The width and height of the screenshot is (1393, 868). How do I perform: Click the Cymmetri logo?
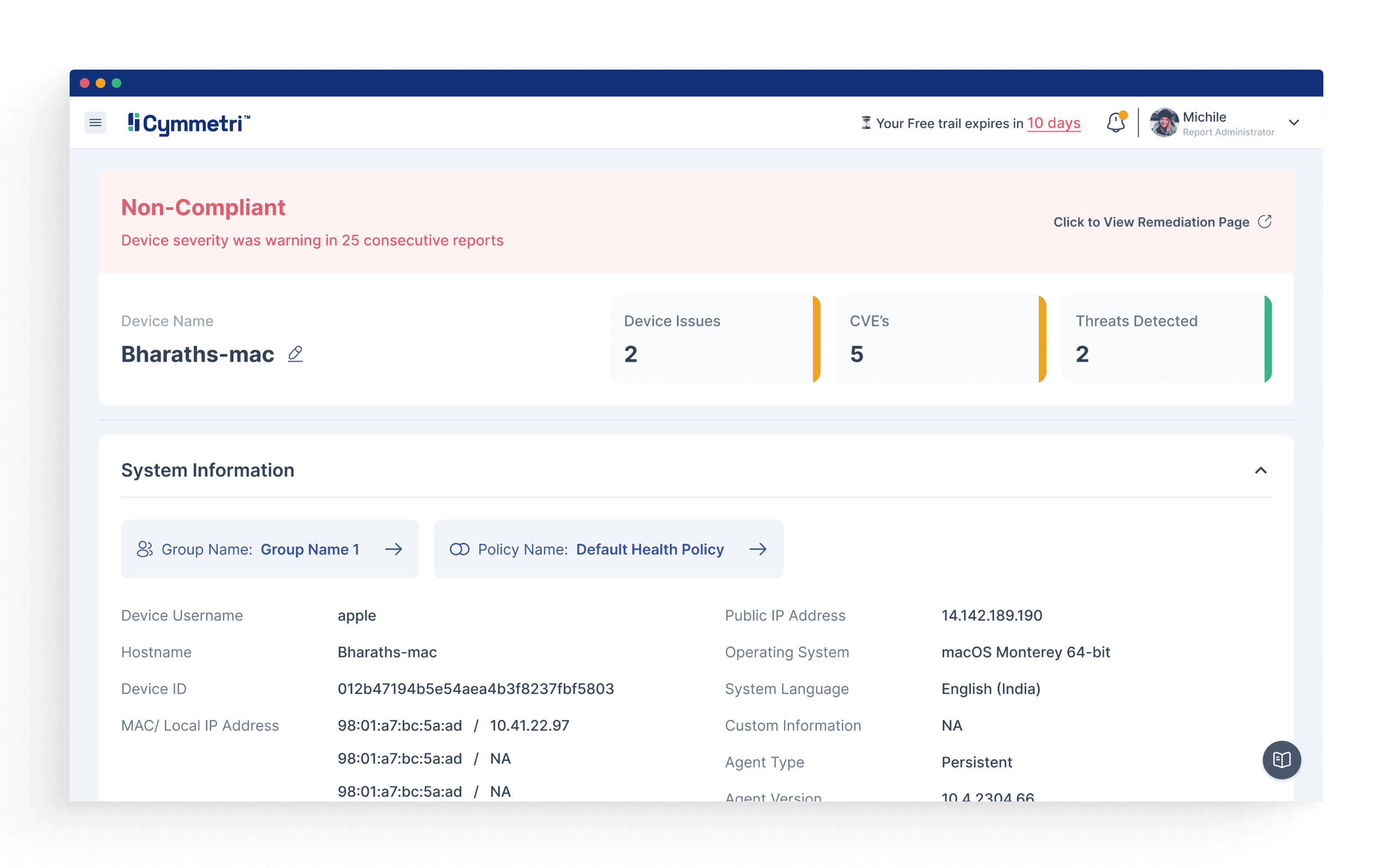(189, 123)
